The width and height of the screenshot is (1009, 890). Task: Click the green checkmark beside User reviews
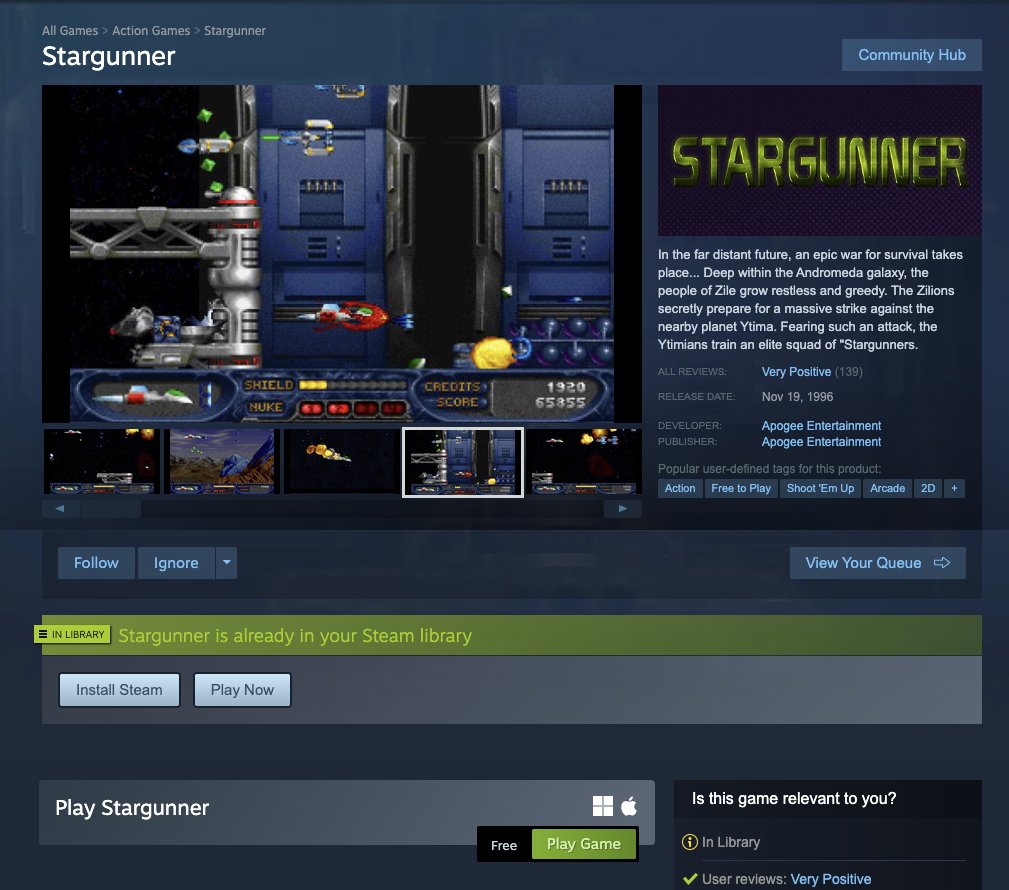coord(689,878)
